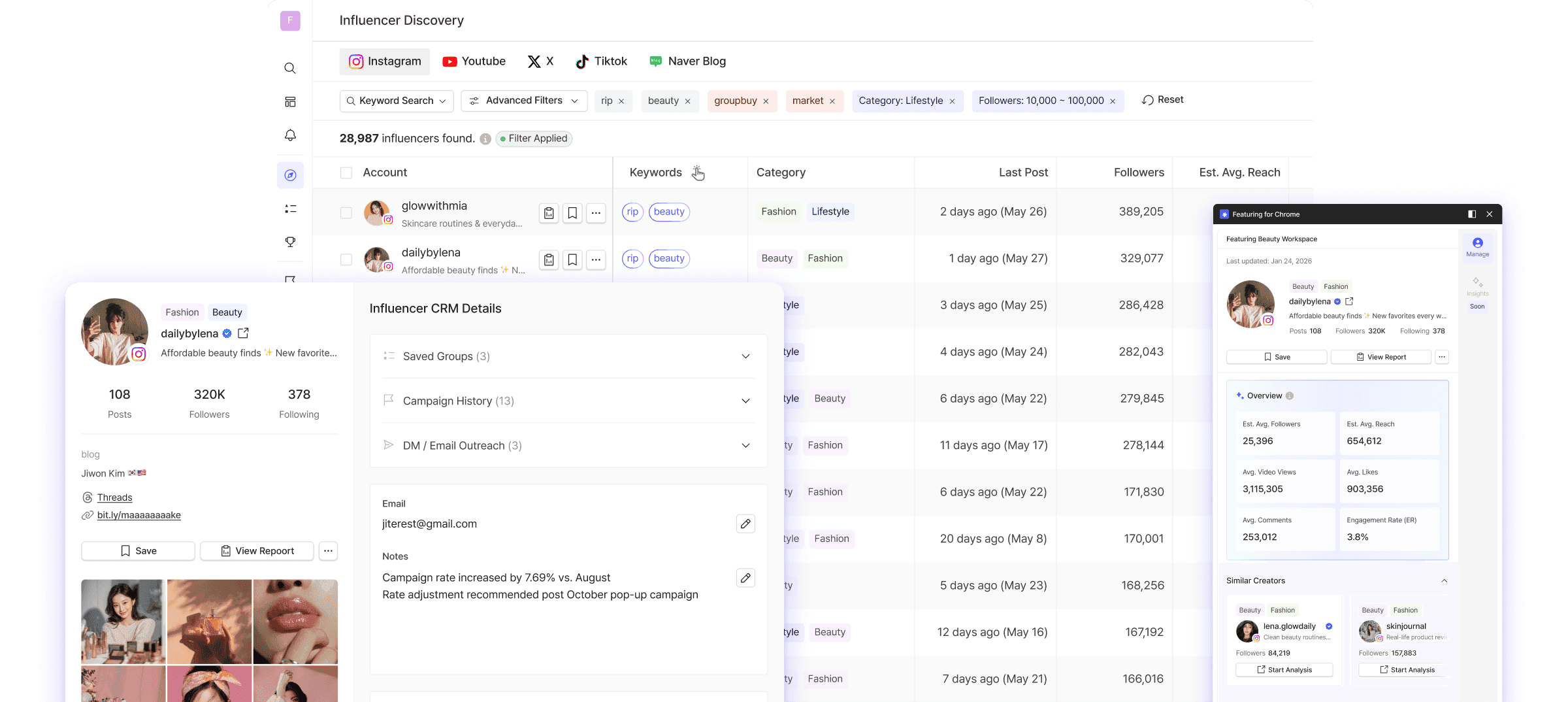Switch to the Naver Blog tab
Image resolution: width=1568 pixels, height=702 pixels.
click(687, 61)
